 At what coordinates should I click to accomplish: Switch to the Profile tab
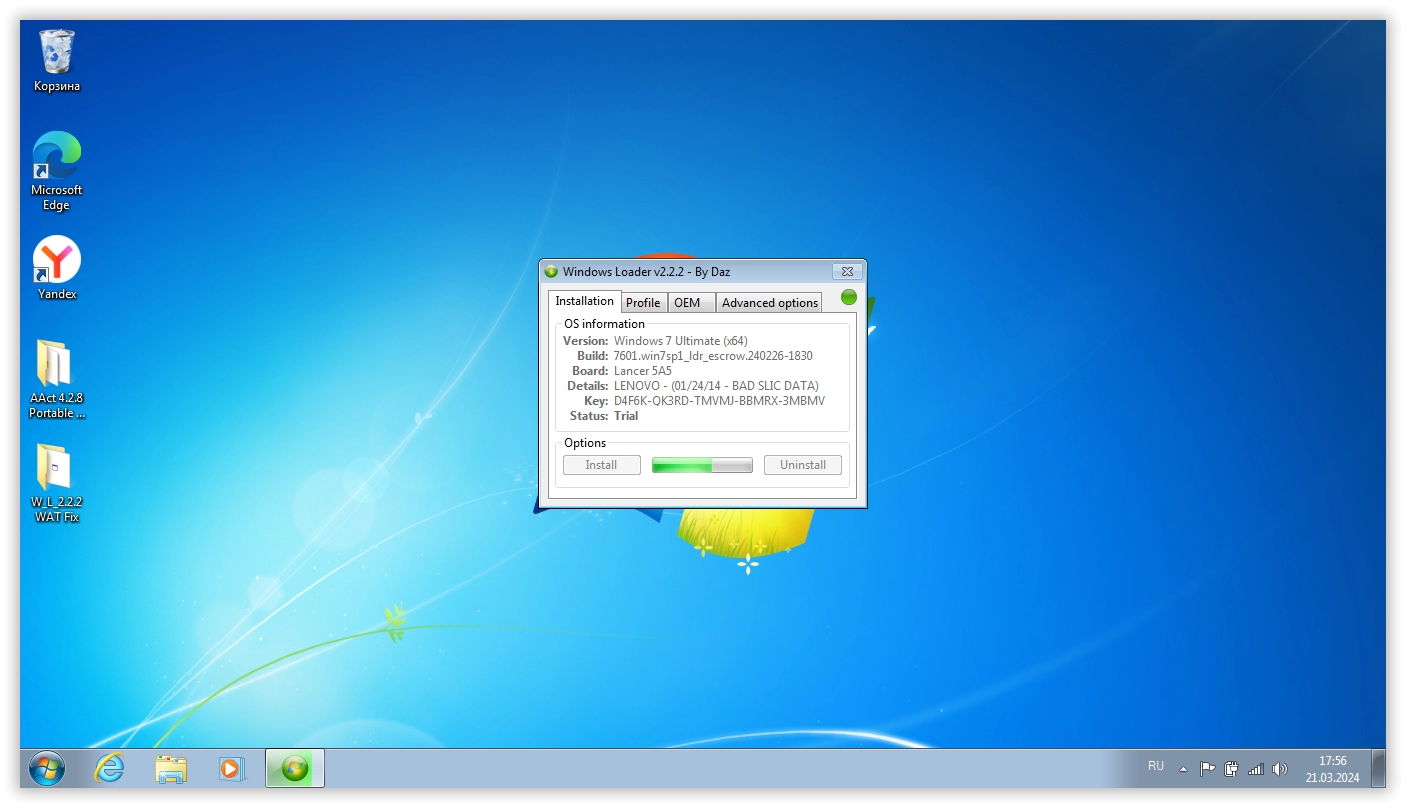[643, 303]
